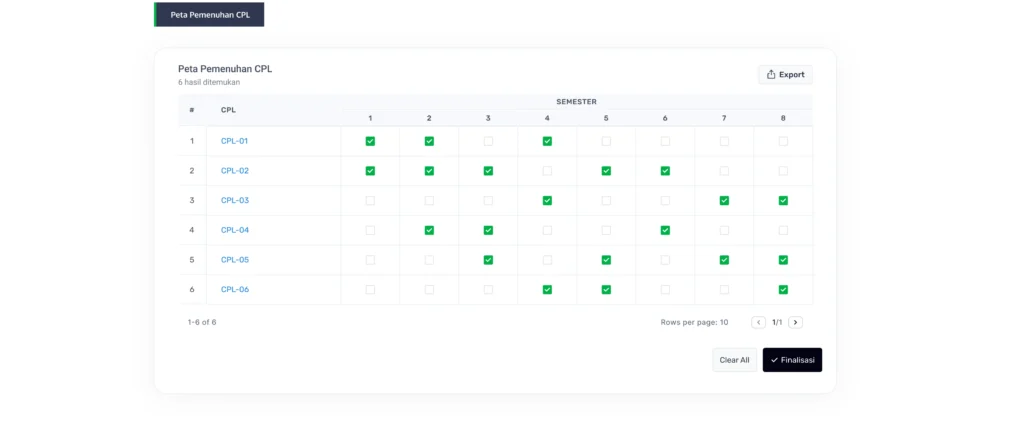Click the Clear All button
This screenshot has width=1024, height=426.
[x=735, y=360]
